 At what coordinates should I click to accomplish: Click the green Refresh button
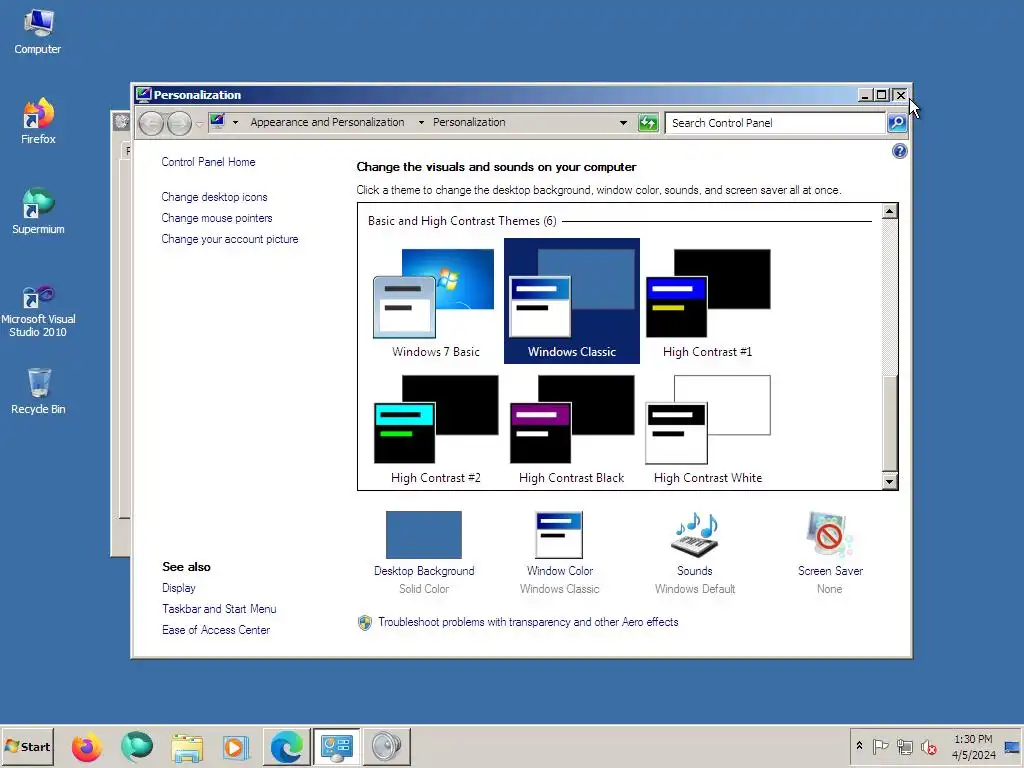point(648,123)
